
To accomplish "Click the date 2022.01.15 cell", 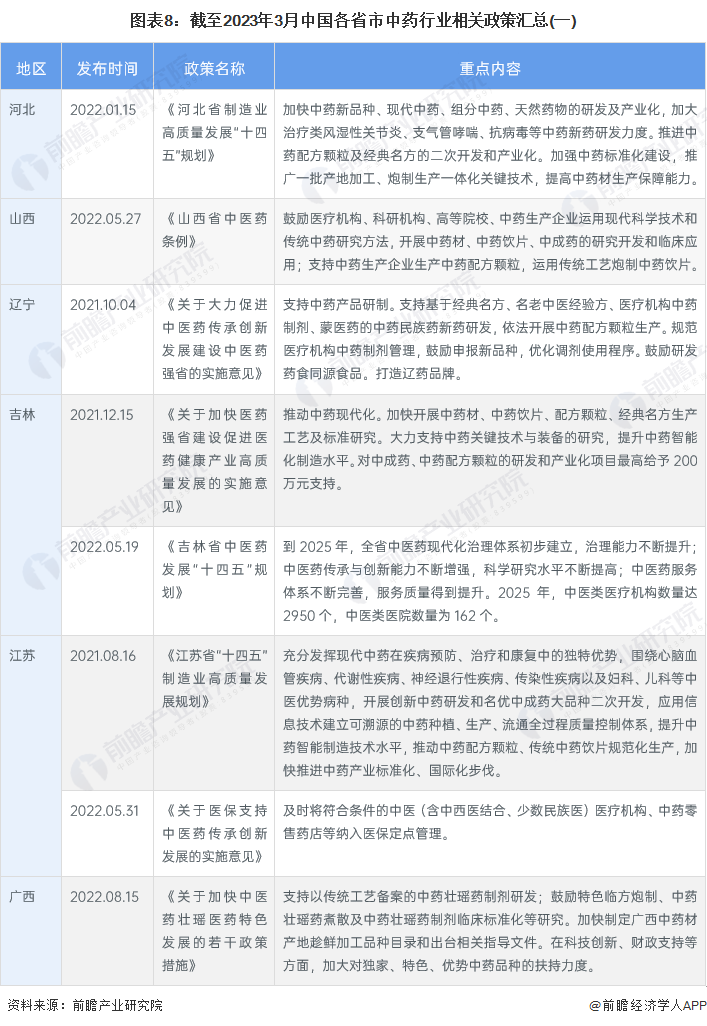I will point(103,109).
